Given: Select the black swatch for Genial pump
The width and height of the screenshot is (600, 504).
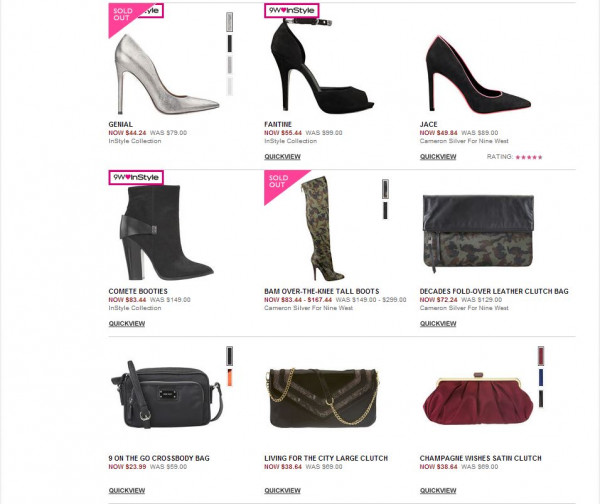Looking at the screenshot, I should point(230,43).
